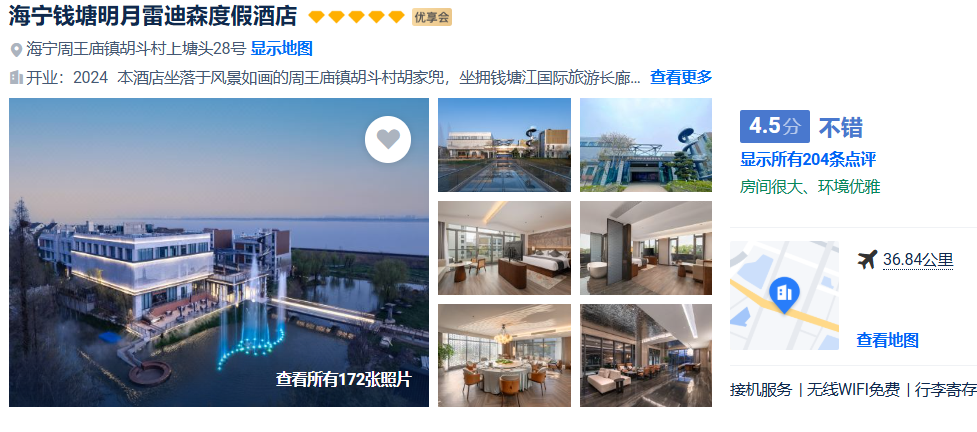Click the location pin icon beside address
Viewport: 977px width, 432px height.
16,49
